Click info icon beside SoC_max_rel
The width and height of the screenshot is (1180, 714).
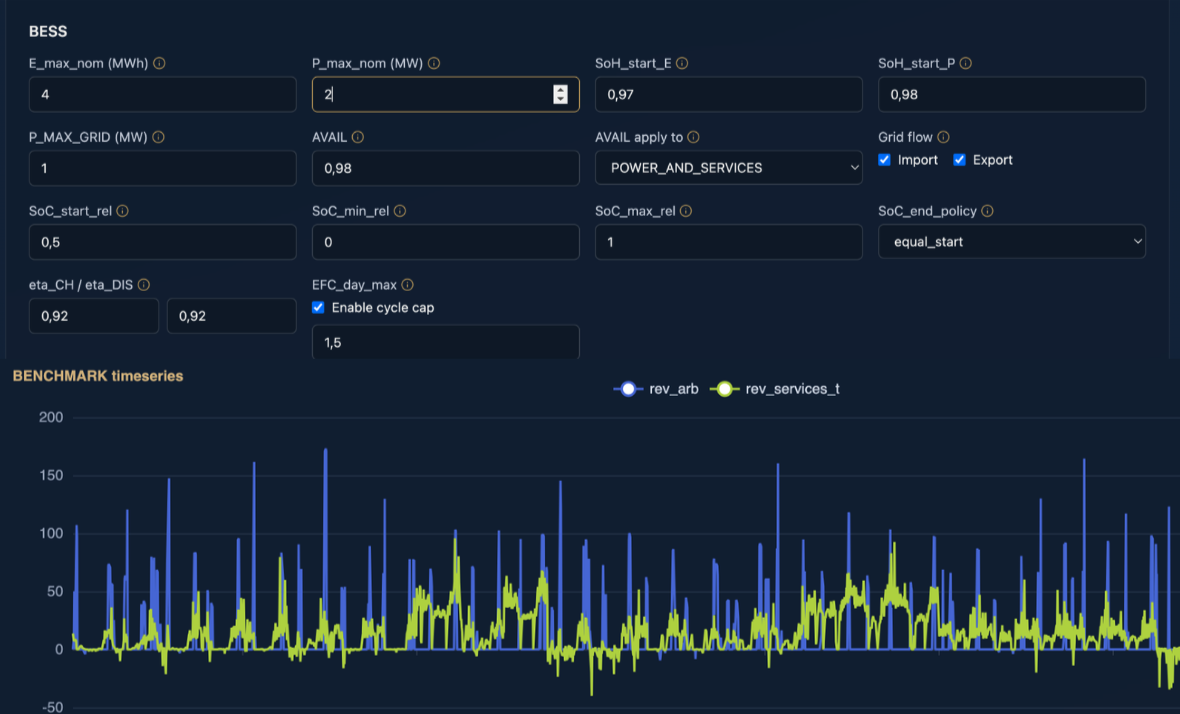coord(686,211)
